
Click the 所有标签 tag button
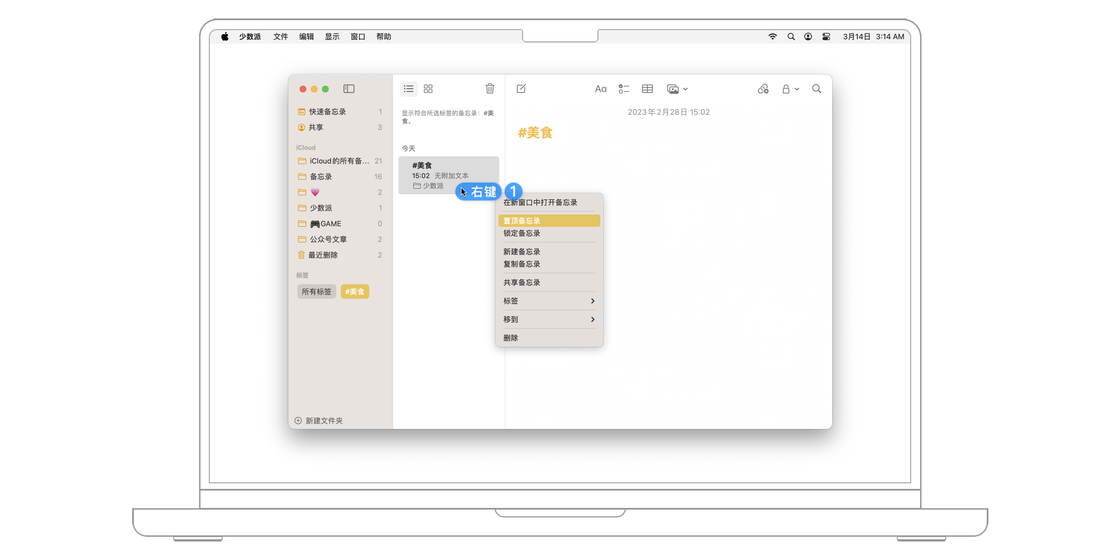click(316, 291)
